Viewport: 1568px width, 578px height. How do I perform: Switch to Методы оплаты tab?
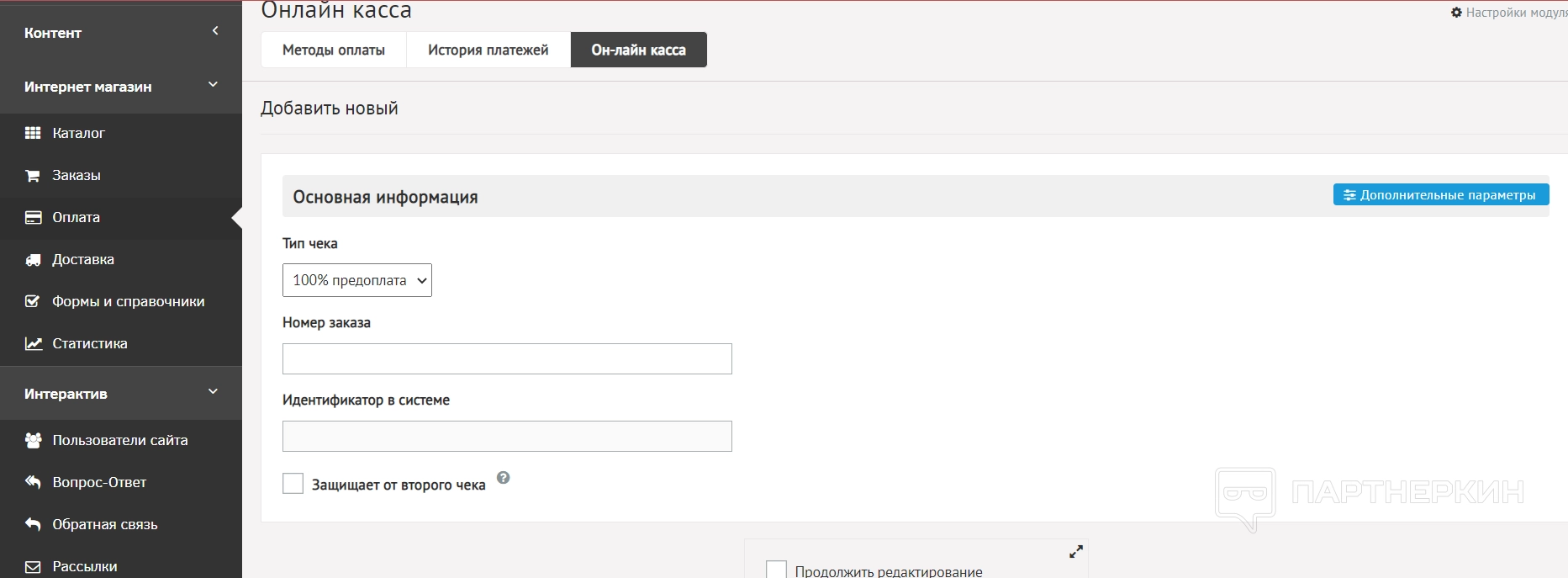tap(334, 50)
